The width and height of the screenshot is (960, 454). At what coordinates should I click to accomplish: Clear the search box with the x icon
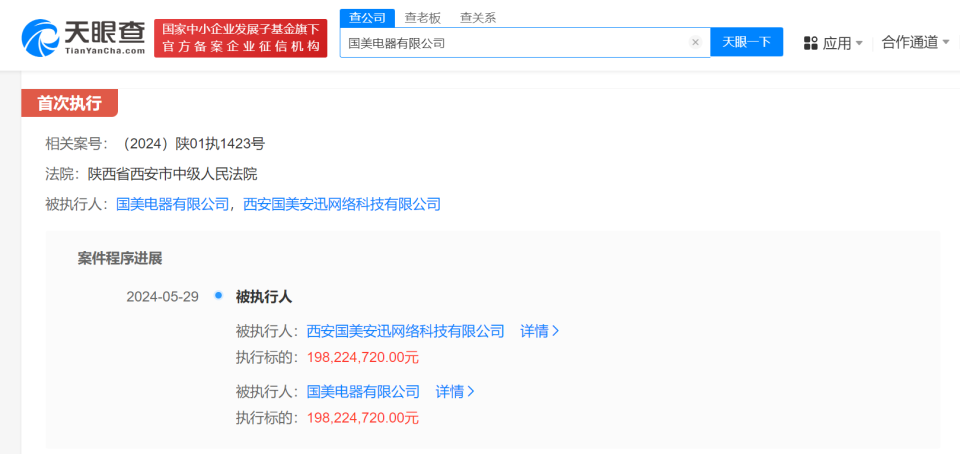click(x=695, y=42)
